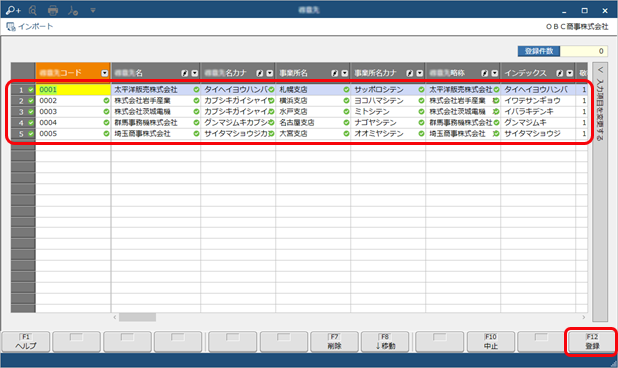The width and height of the screenshot is (618, 368).
Task: Select the 水戸支店 cell
Action: (313, 112)
